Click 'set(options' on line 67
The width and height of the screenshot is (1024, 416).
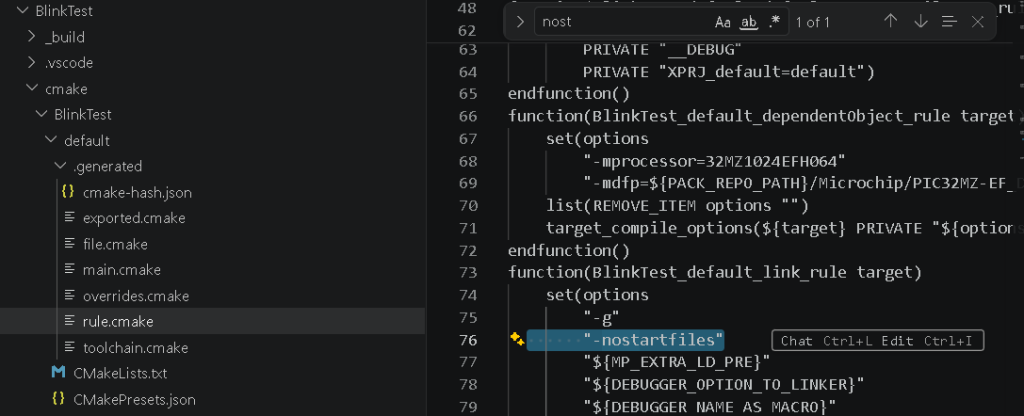pos(598,138)
